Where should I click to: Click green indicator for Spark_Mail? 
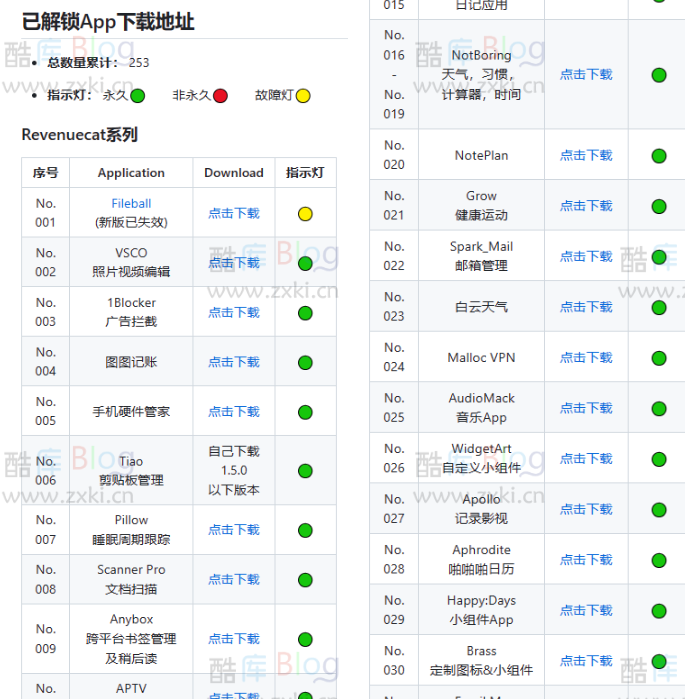click(x=659, y=257)
